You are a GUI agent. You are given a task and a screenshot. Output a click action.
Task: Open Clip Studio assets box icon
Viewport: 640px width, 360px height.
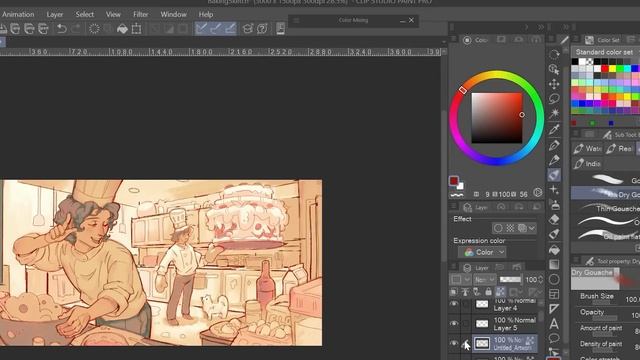click(247, 29)
